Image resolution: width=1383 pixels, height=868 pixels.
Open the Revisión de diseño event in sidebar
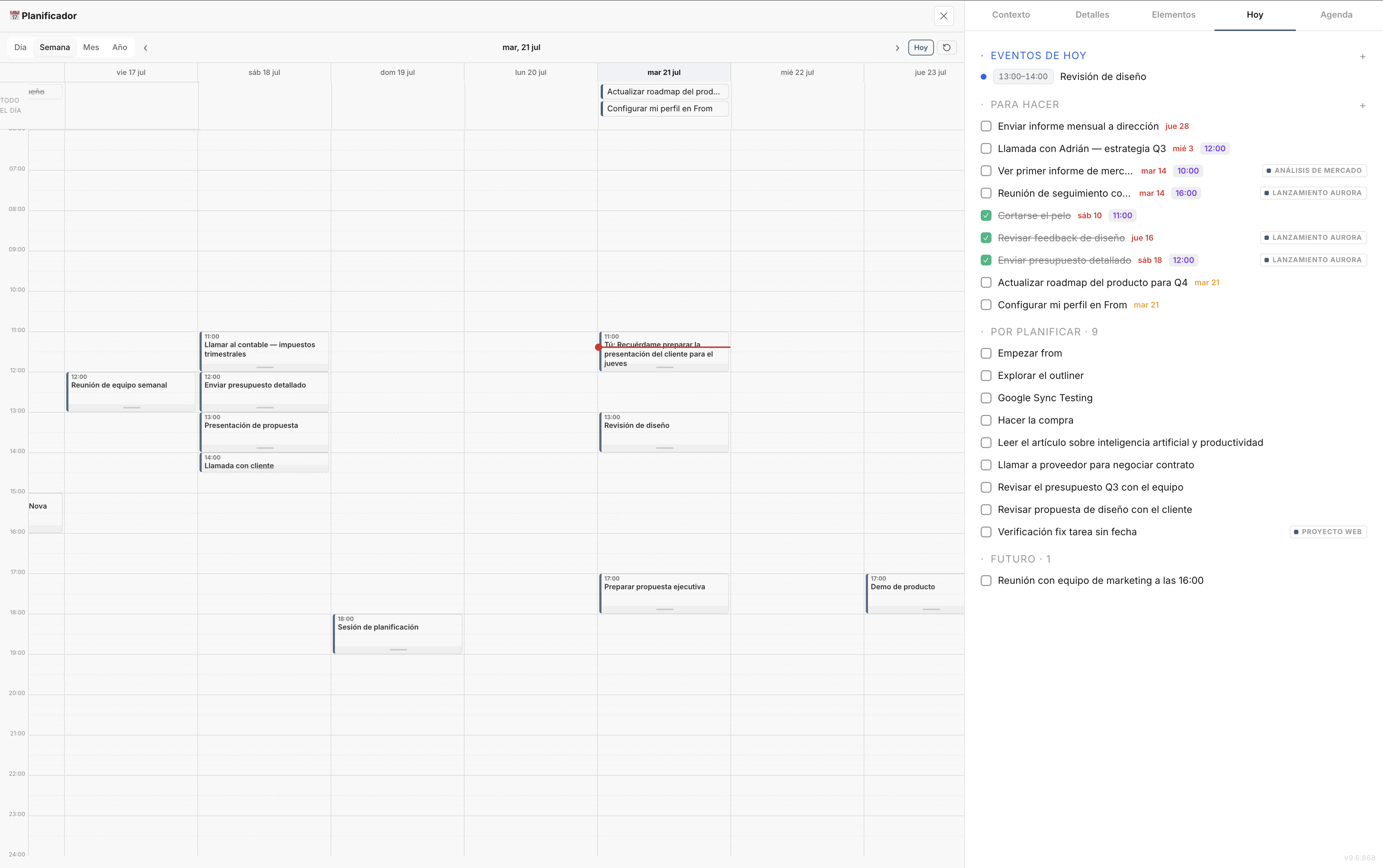[1103, 77]
